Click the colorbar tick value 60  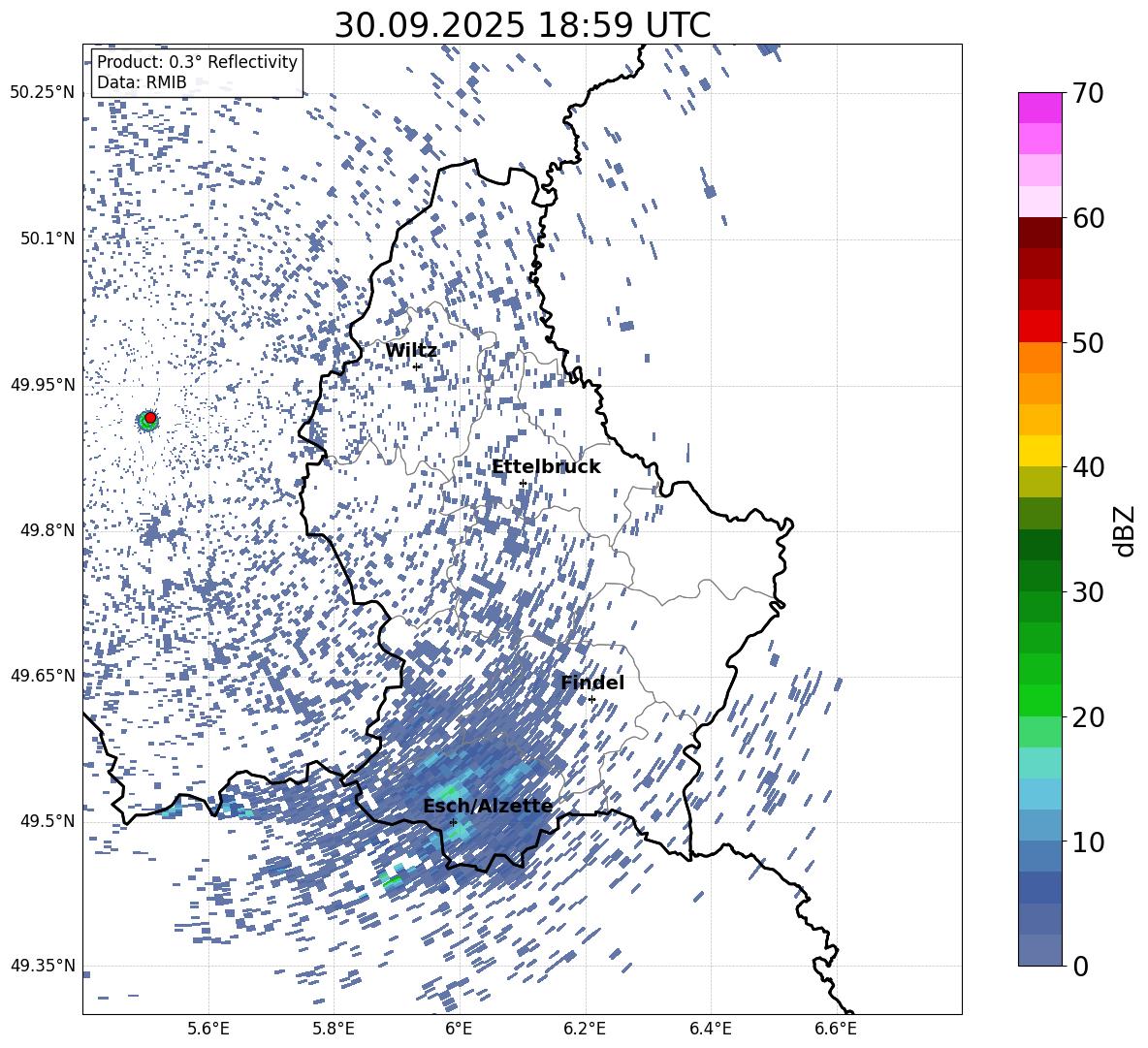(x=1088, y=218)
